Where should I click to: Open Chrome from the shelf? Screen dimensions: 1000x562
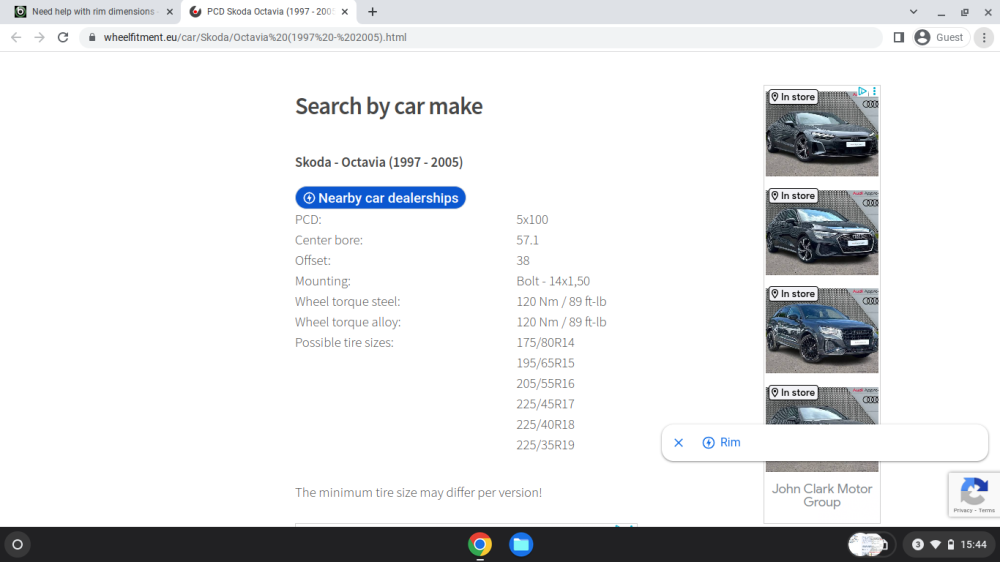(x=480, y=545)
